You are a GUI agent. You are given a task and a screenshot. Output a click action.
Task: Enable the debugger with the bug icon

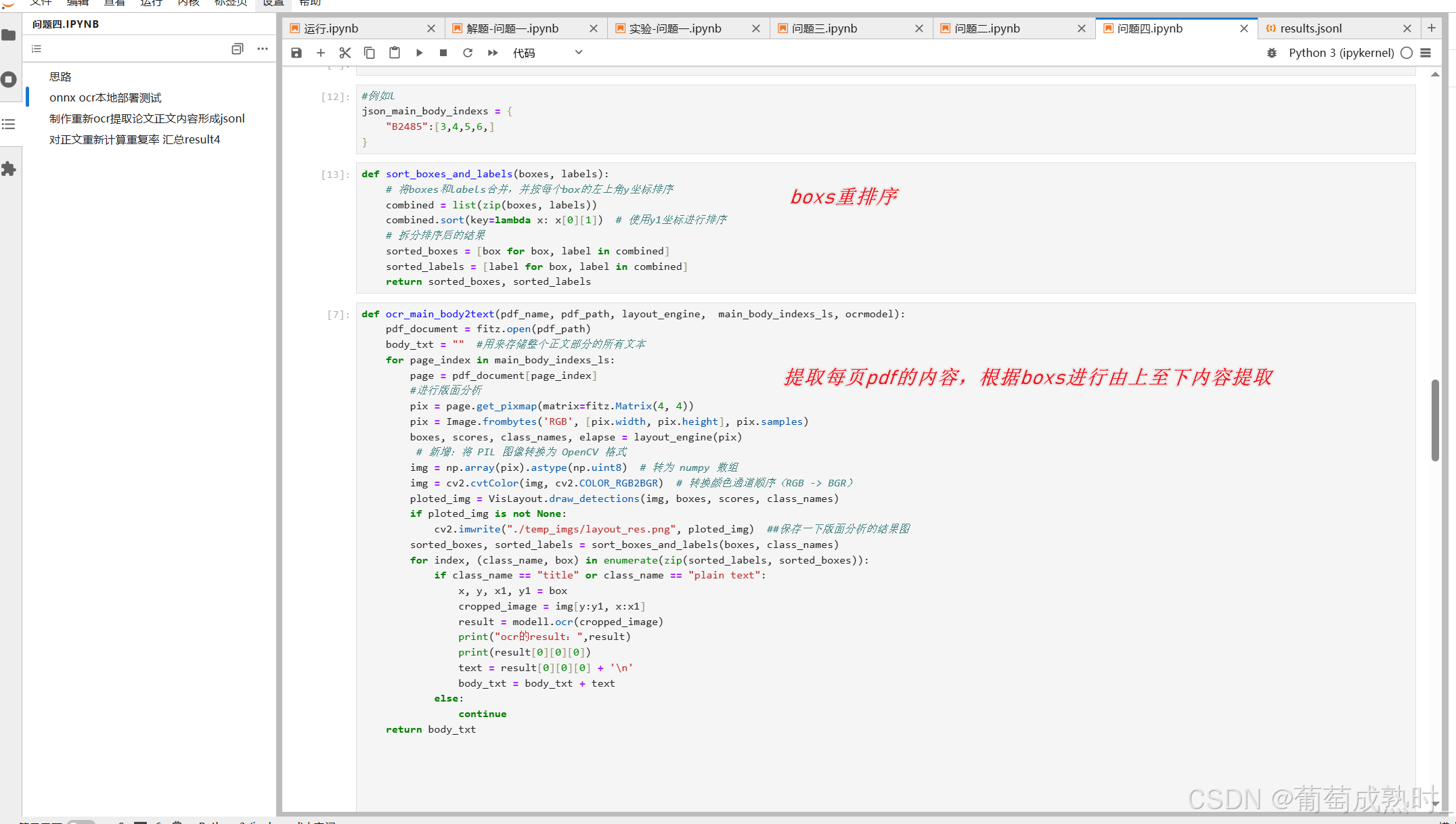(x=1272, y=53)
